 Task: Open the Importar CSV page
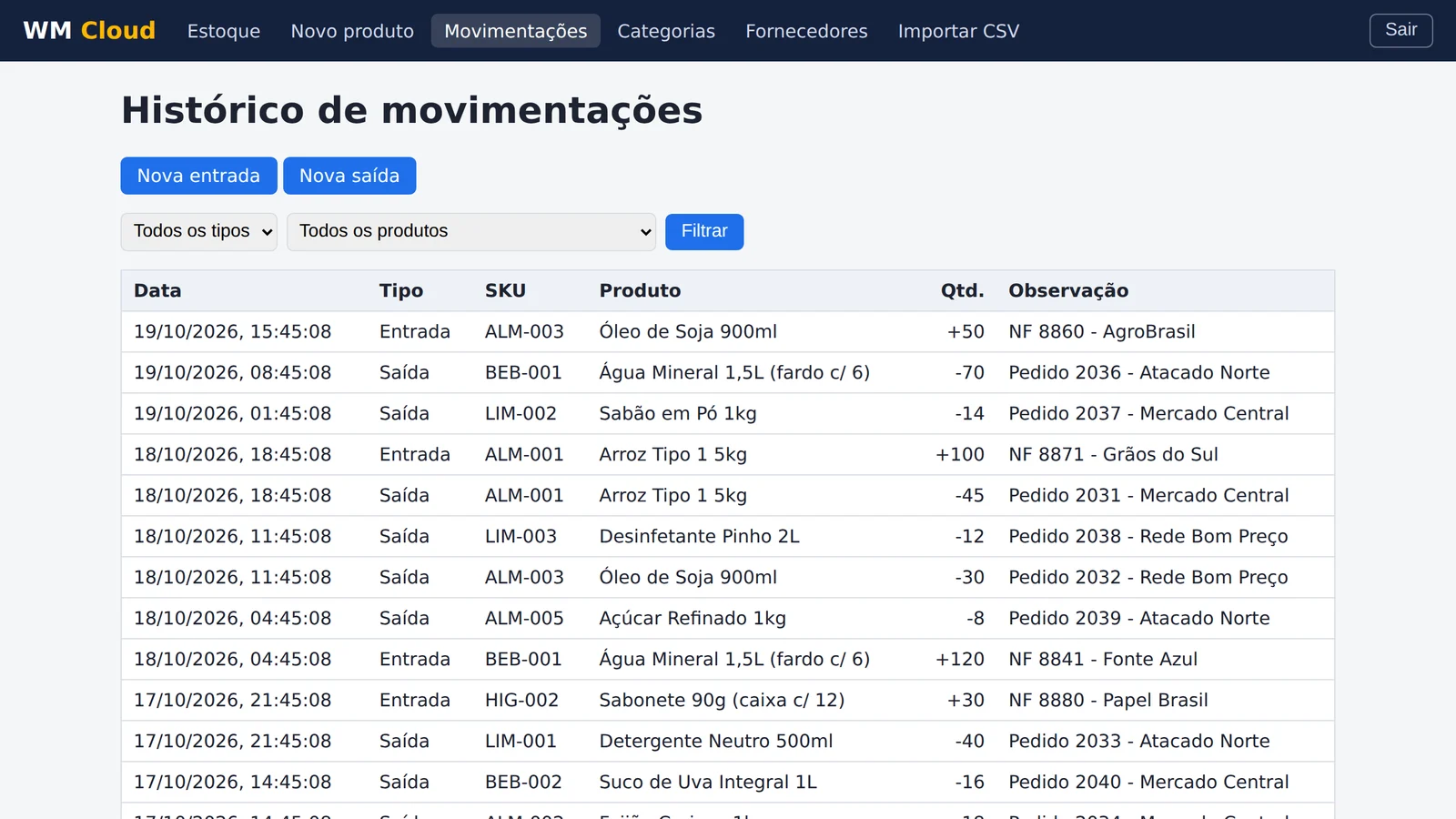click(x=958, y=31)
